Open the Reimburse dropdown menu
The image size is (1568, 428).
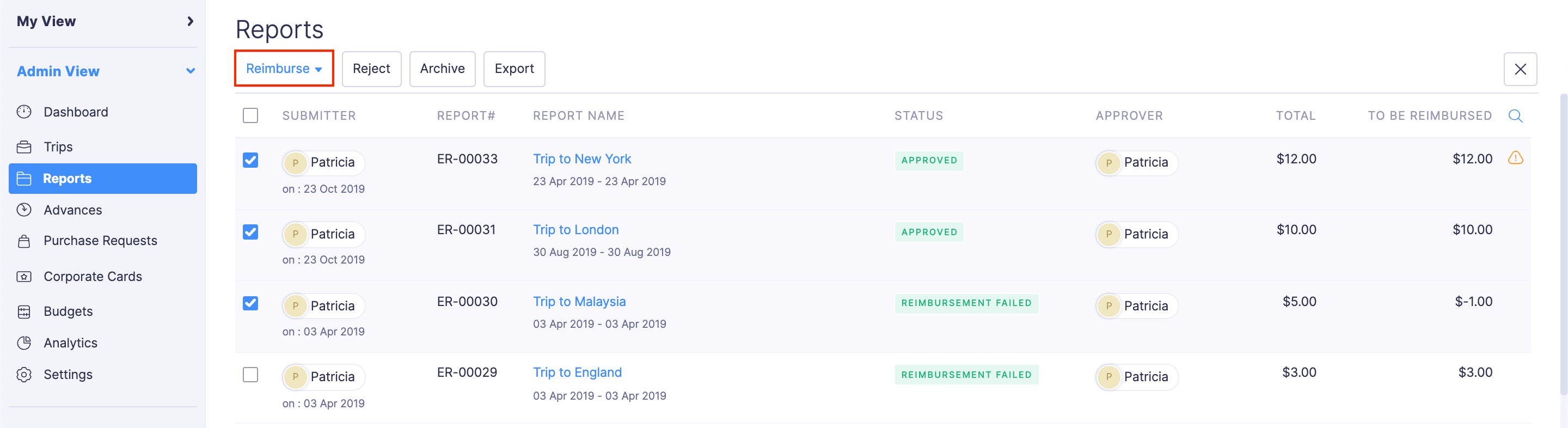pos(284,69)
